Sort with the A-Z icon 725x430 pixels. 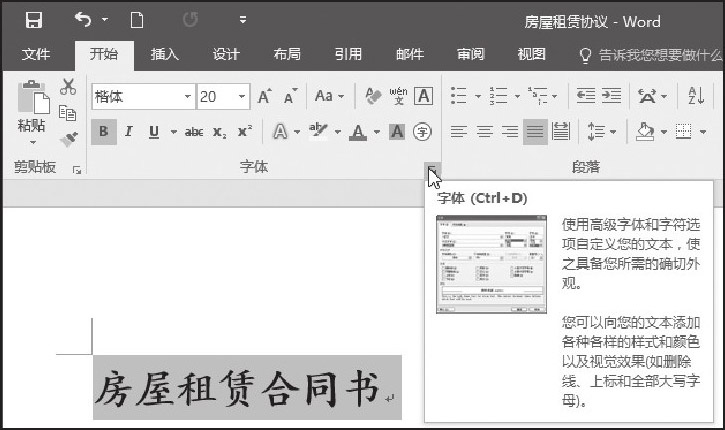[696, 96]
